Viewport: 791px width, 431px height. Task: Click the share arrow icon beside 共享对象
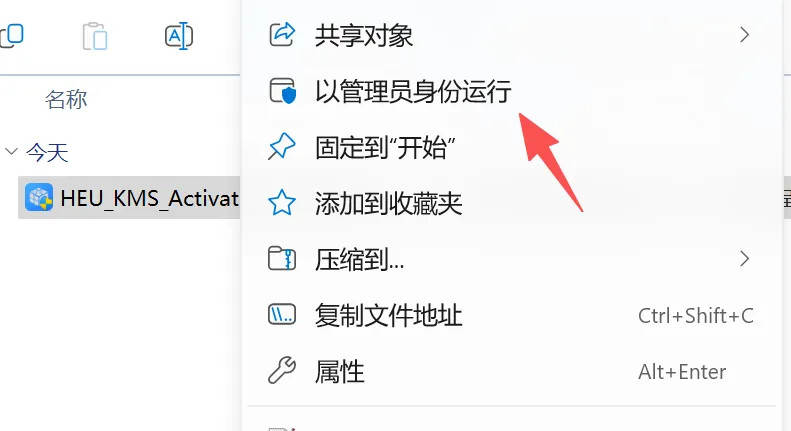click(281, 34)
